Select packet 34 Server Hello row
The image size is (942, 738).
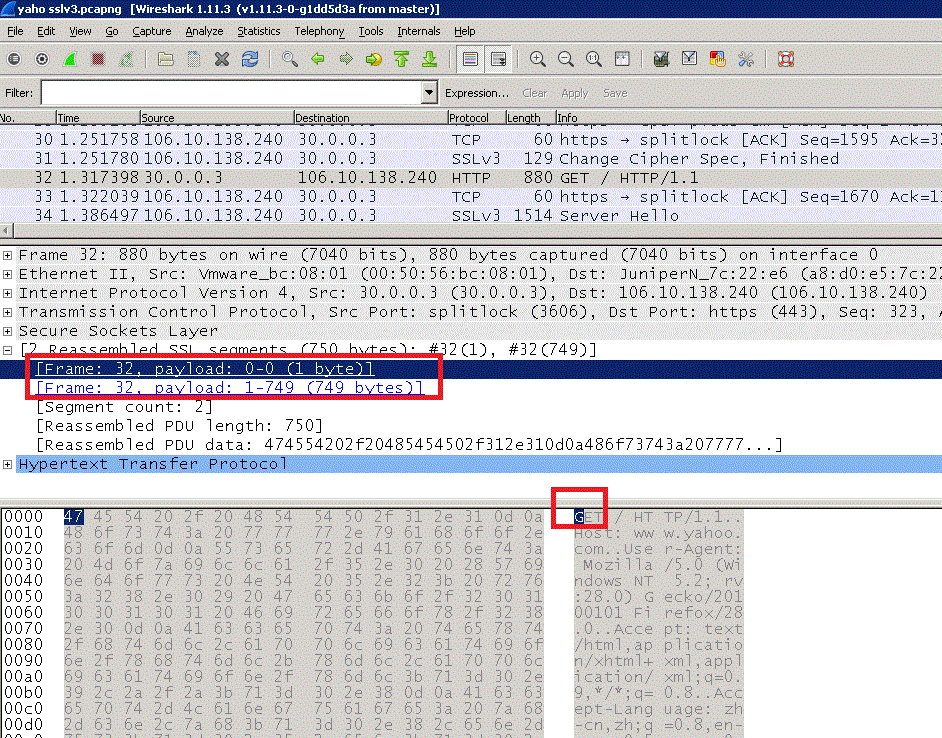click(x=400, y=216)
